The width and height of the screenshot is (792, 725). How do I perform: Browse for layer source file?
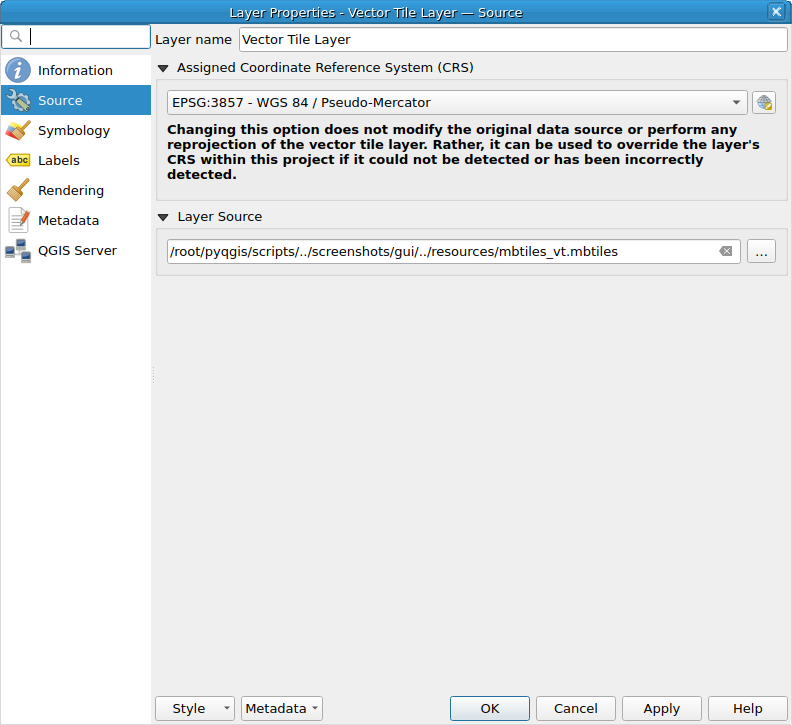pos(761,252)
